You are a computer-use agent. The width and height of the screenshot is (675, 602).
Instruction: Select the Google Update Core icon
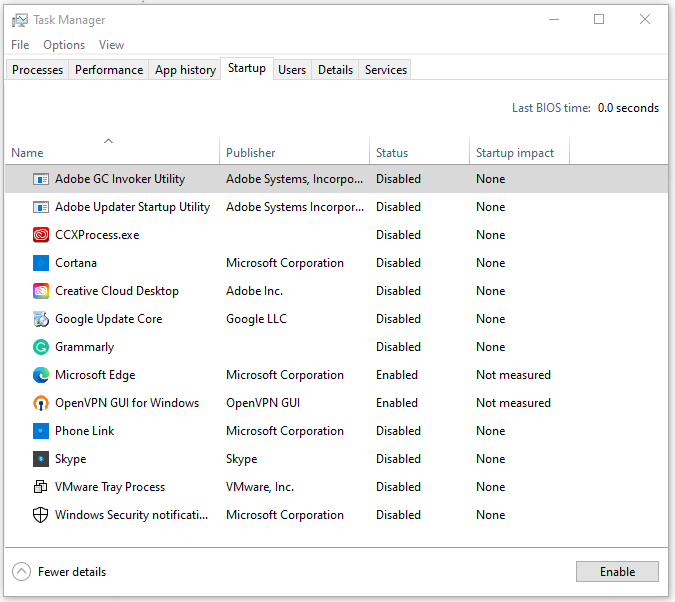[x=41, y=319]
